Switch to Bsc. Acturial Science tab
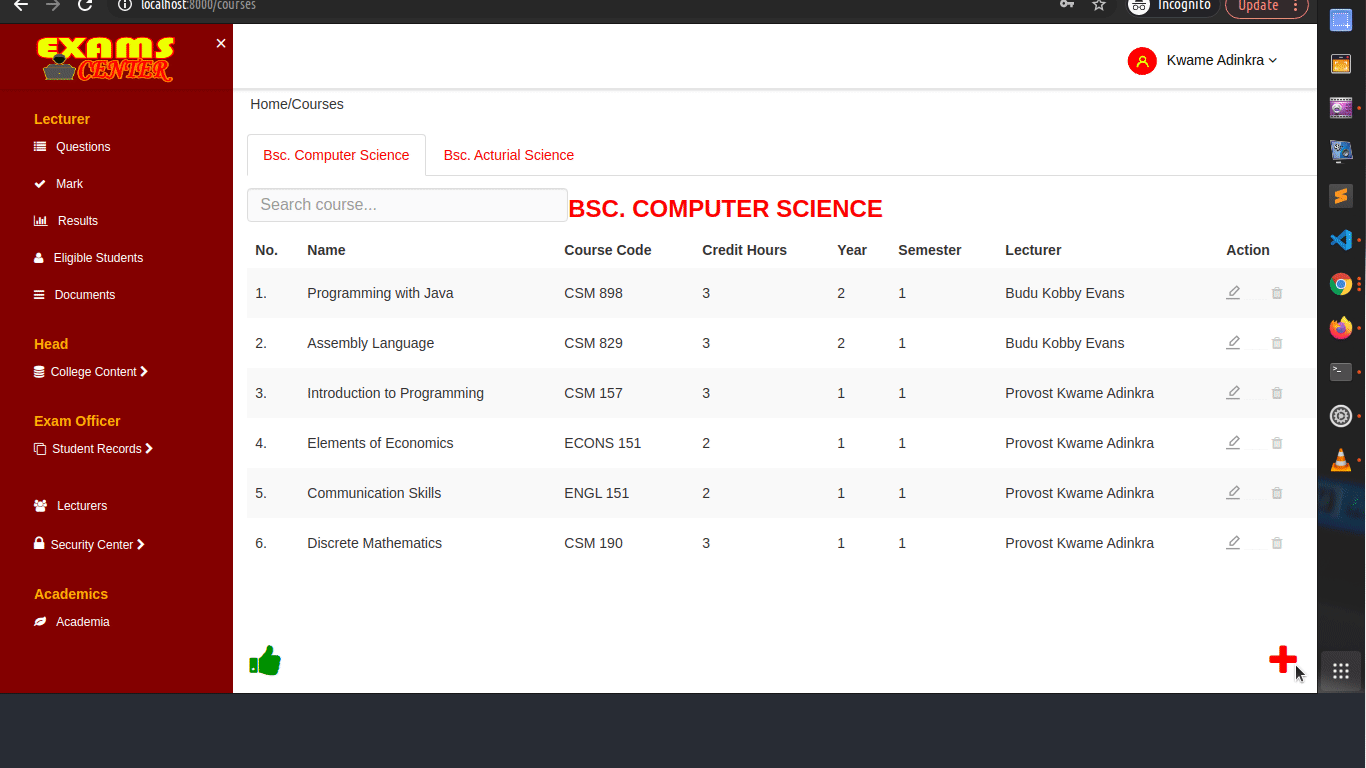1366x768 pixels. pos(509,155)
